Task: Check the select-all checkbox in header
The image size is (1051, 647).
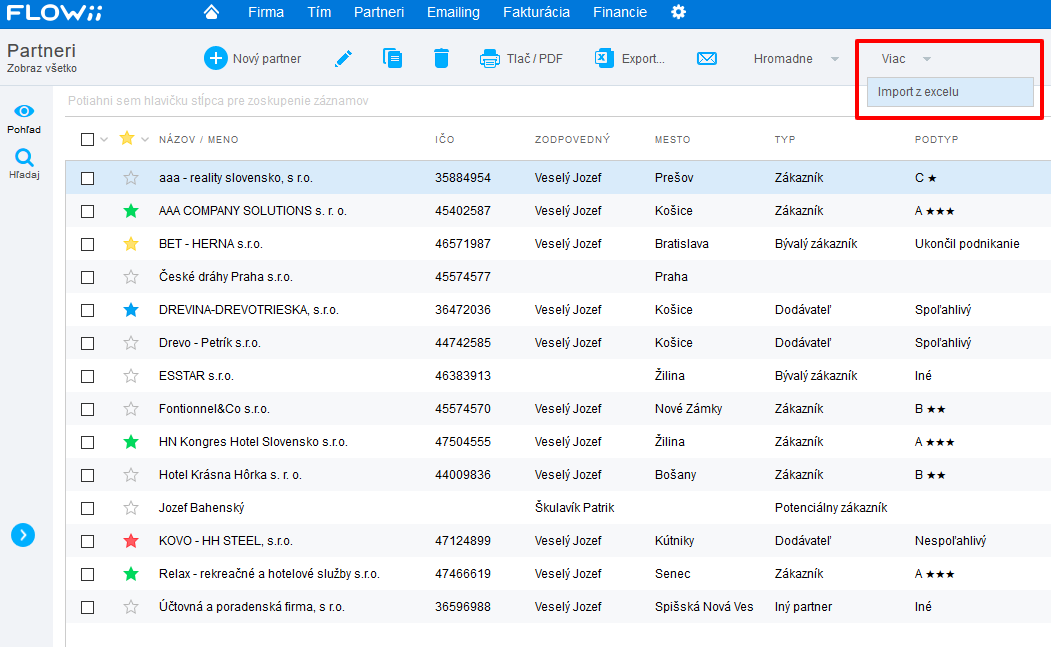Action: tap(87, 139)
